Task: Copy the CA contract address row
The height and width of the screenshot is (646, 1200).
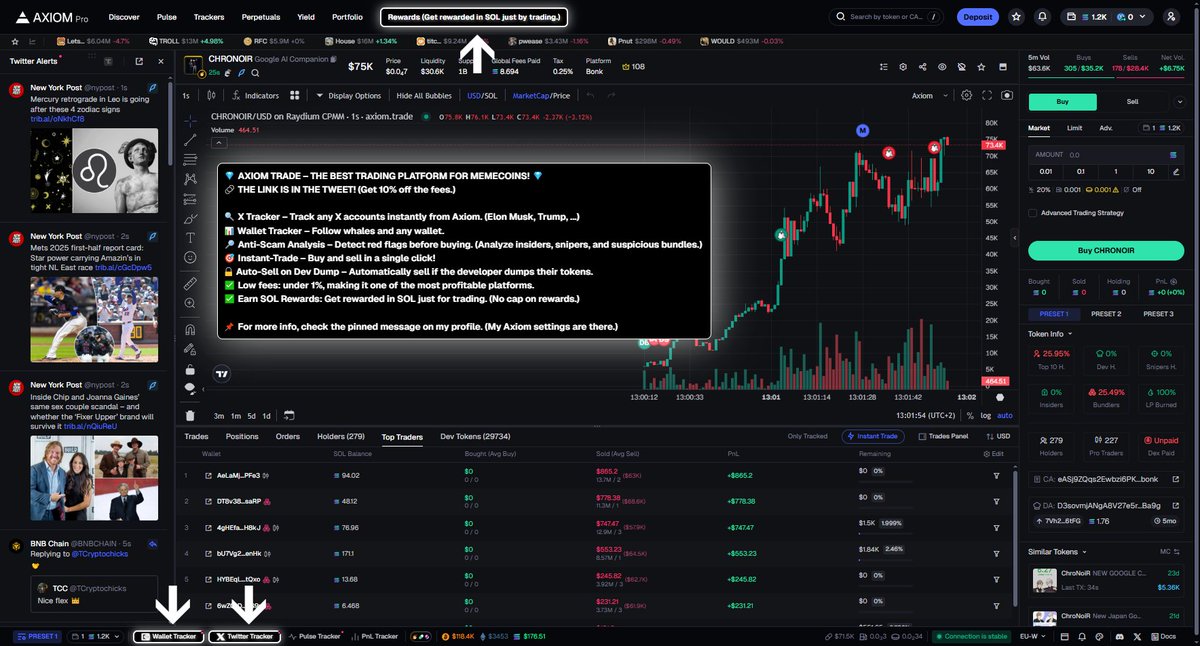Action: coord(1106,480)
